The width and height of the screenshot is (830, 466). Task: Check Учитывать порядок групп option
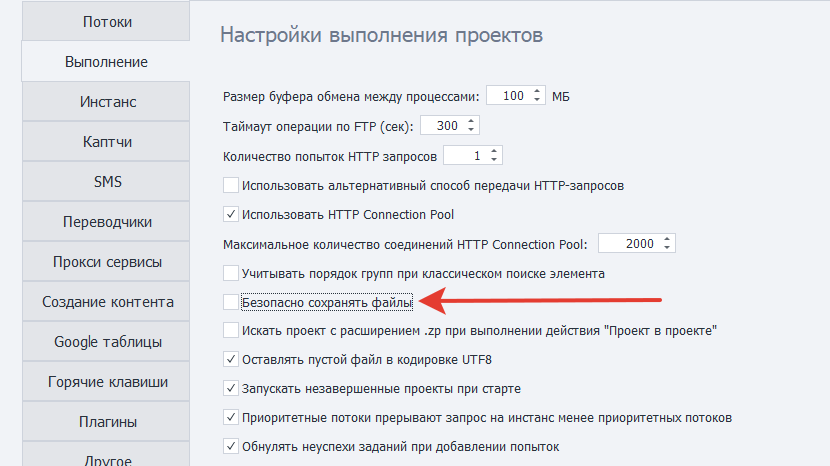tap(231, 272)
